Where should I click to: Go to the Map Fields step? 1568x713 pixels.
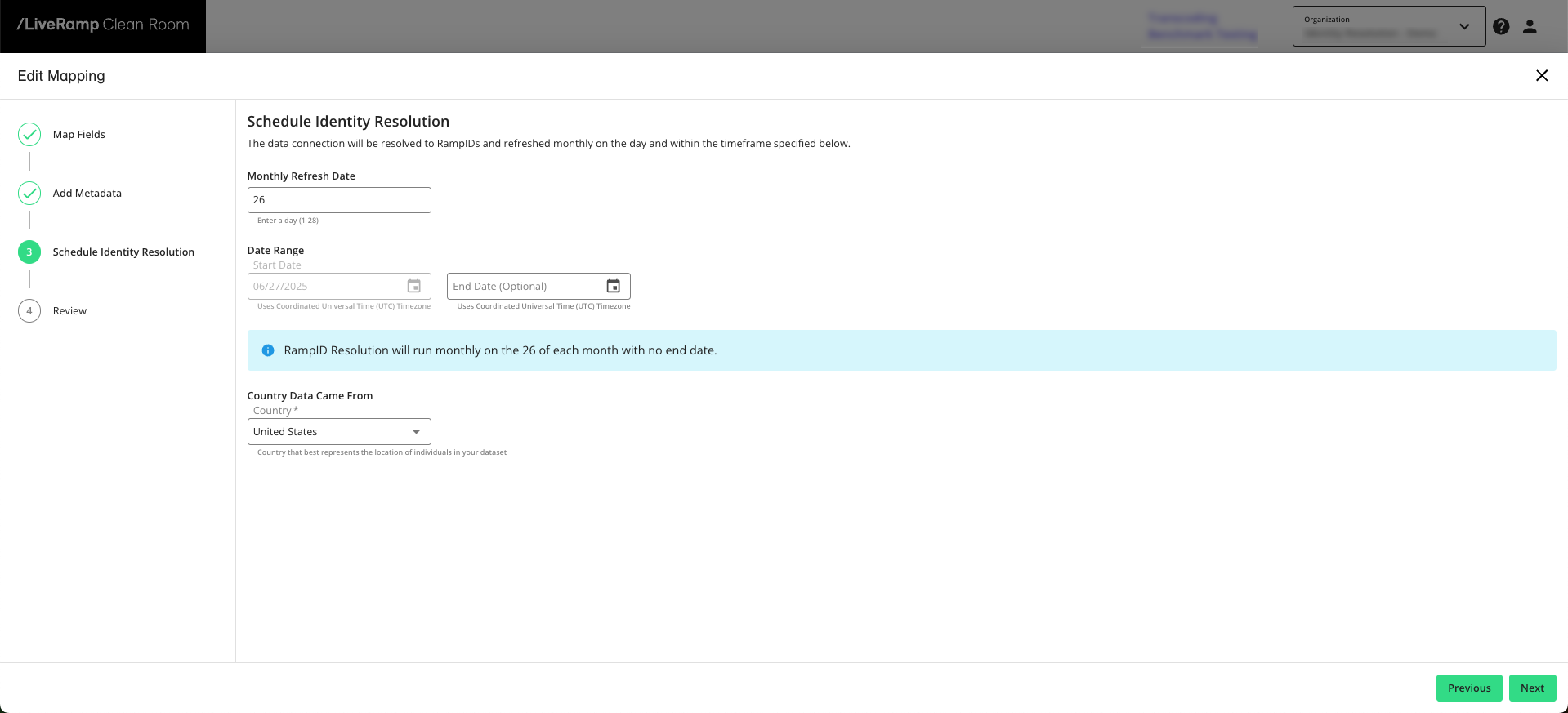point(79,135)
